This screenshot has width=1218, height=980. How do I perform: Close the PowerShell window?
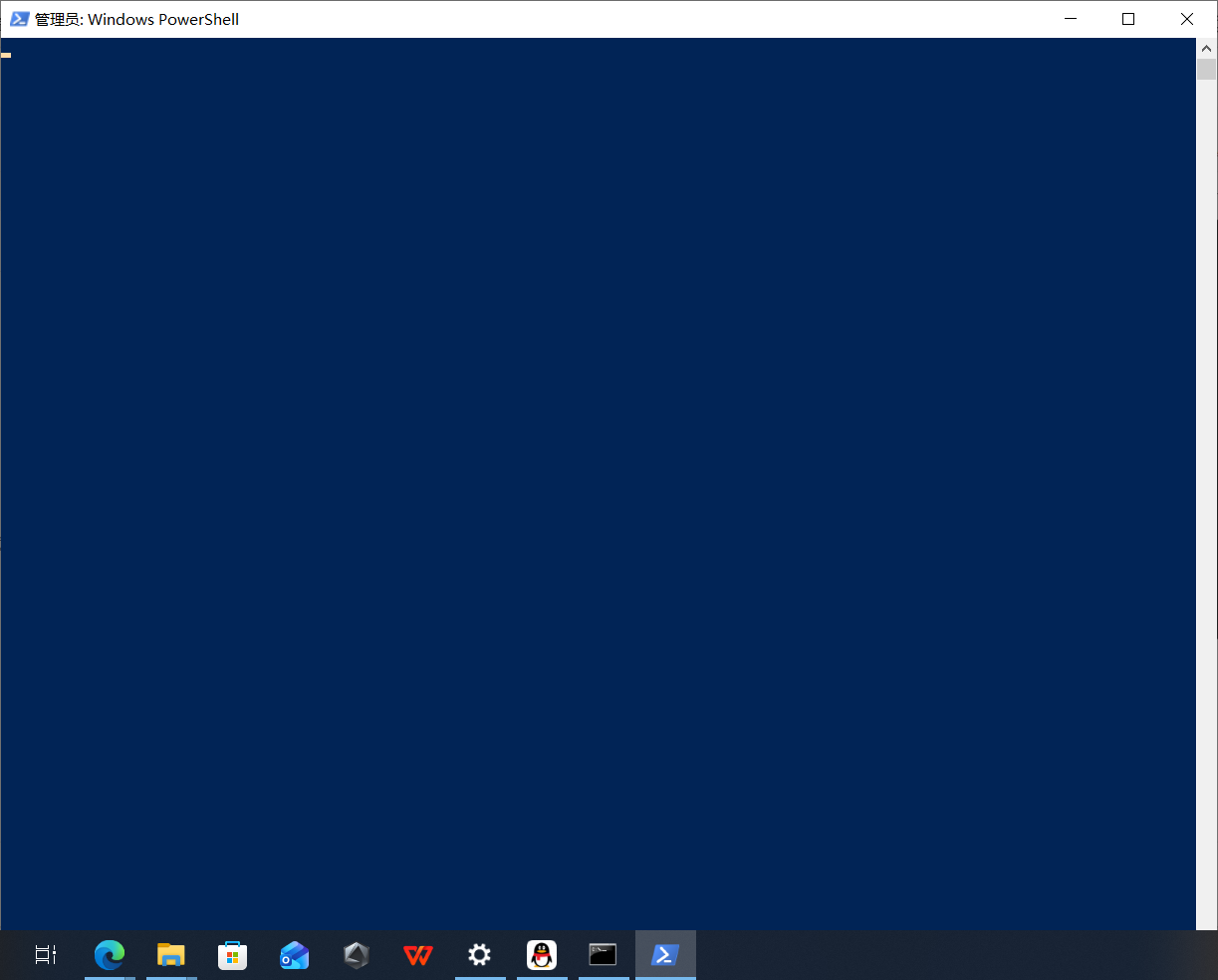(x=1187, y=19)
